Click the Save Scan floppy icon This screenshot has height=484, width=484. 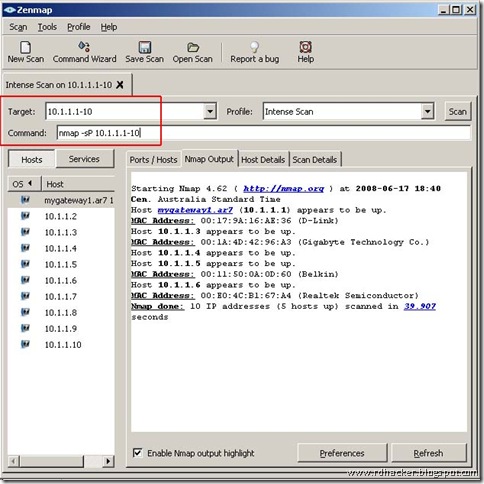click(x=145, y=47)
